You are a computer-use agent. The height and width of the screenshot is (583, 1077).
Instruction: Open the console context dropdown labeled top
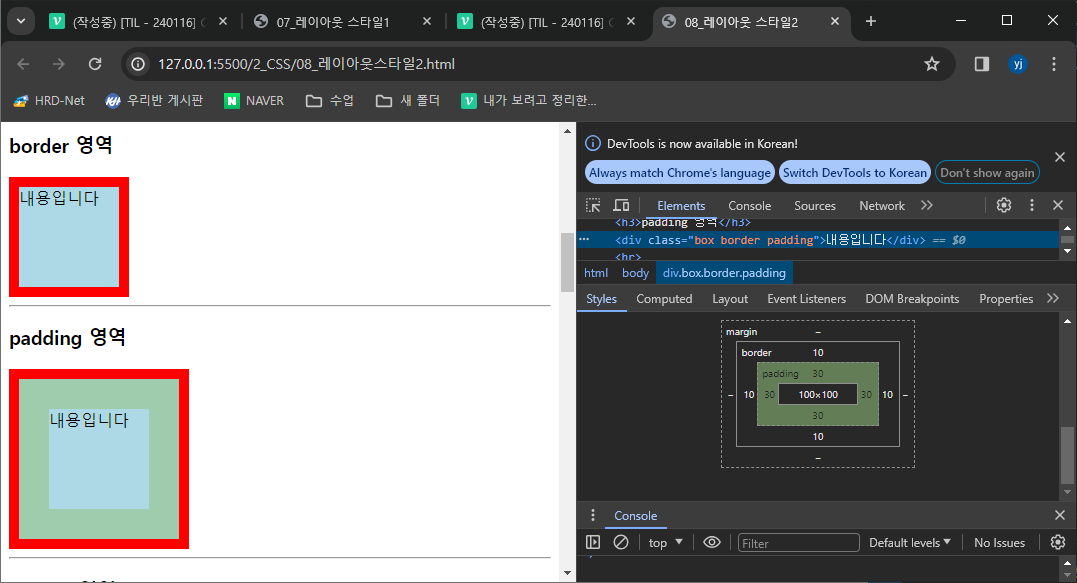664,542
